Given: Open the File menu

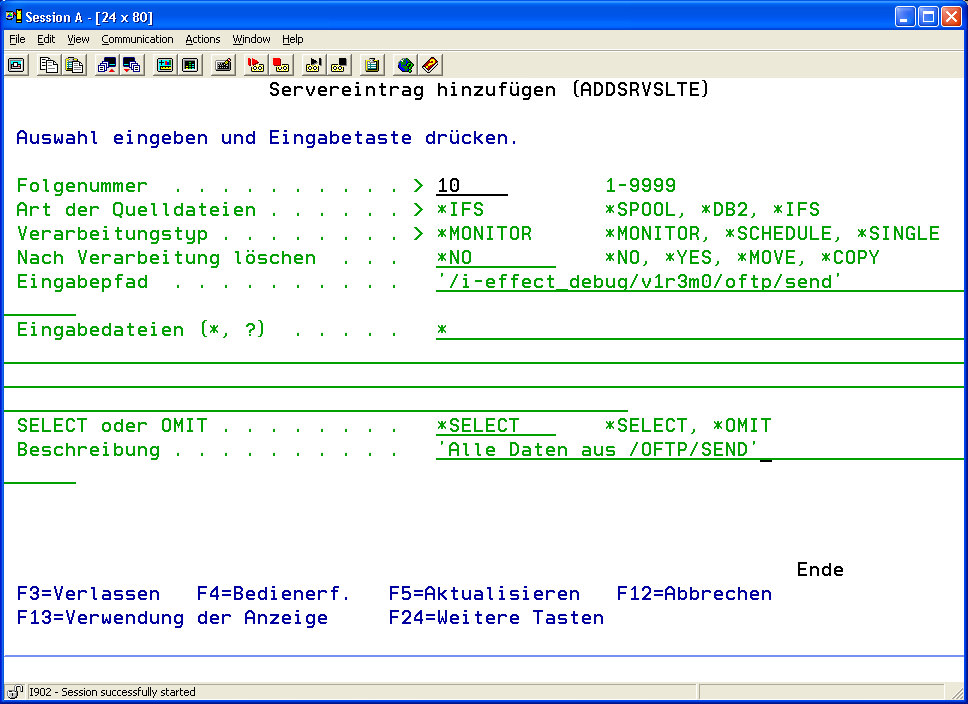Looking at the screenshot, I should 17,39.
